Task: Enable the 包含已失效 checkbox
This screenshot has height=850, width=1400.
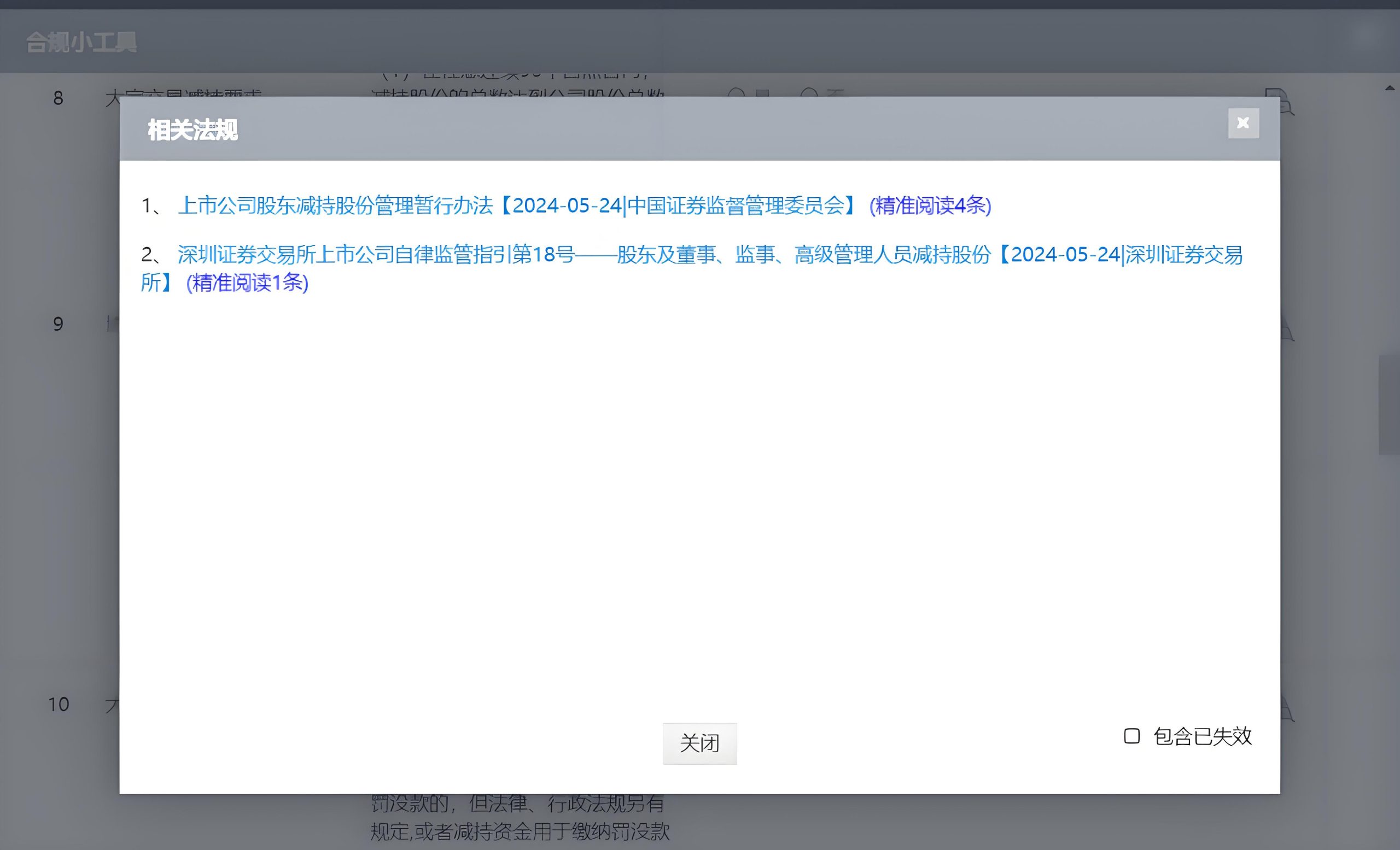Action: [x=1132, y=736]
